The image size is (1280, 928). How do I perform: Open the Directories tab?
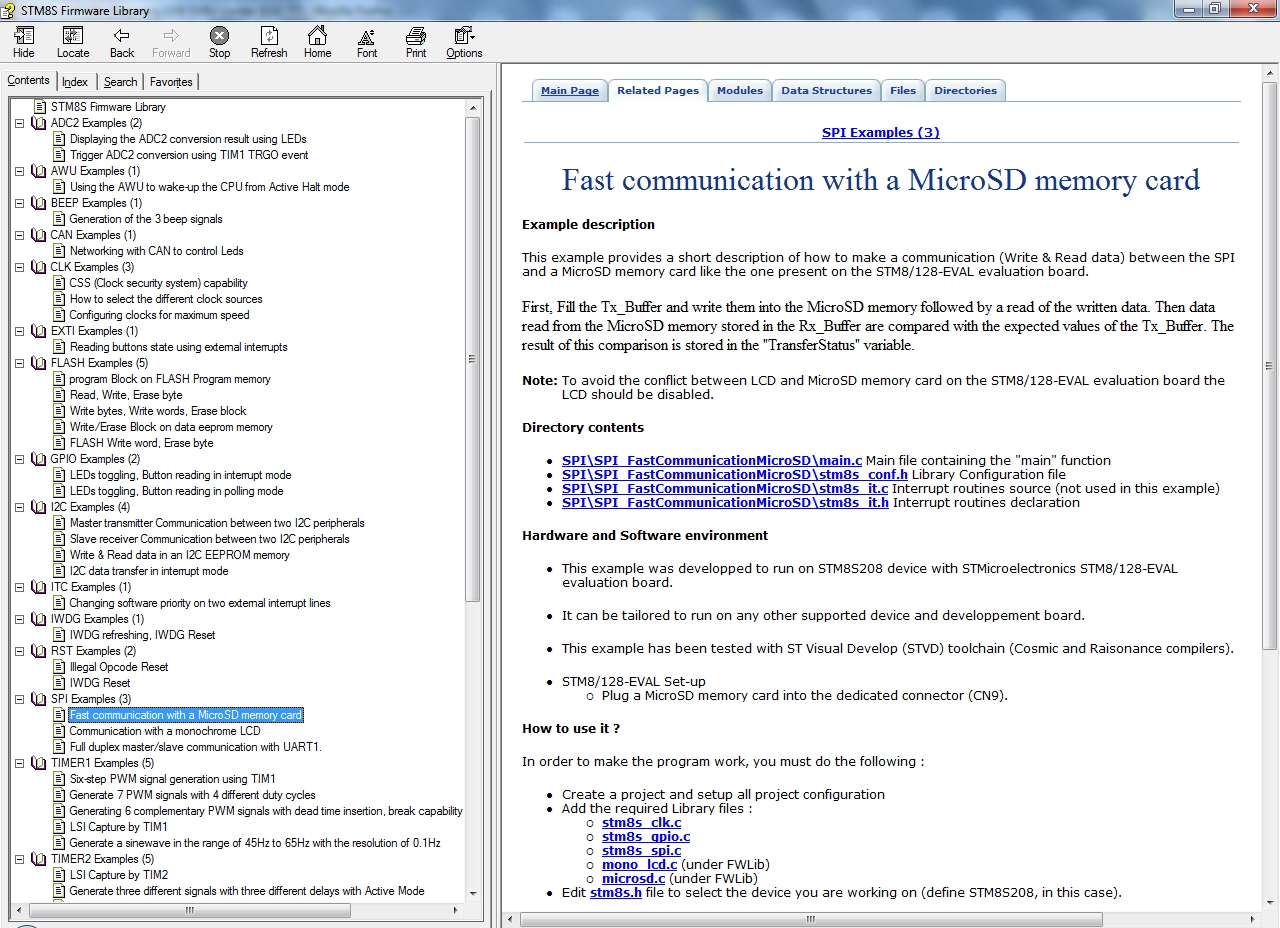[x=965, y=91]
